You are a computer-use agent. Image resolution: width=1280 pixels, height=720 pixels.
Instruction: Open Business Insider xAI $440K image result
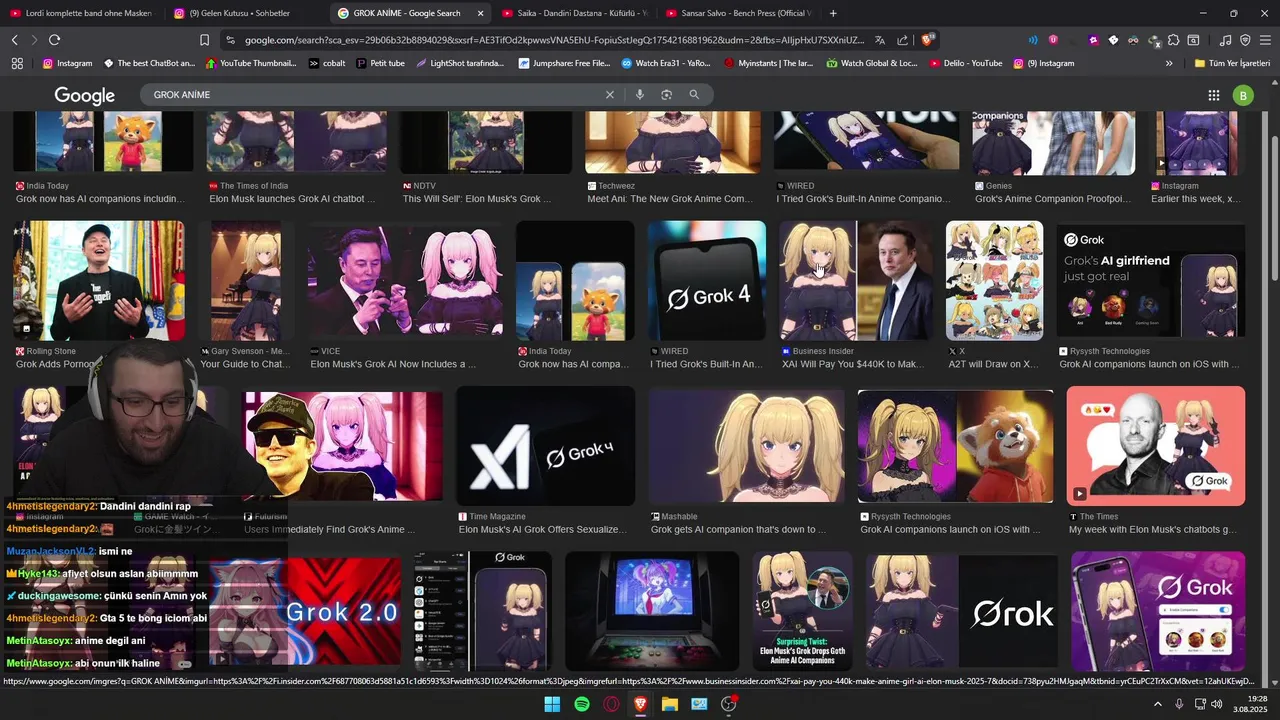[855, 281]
